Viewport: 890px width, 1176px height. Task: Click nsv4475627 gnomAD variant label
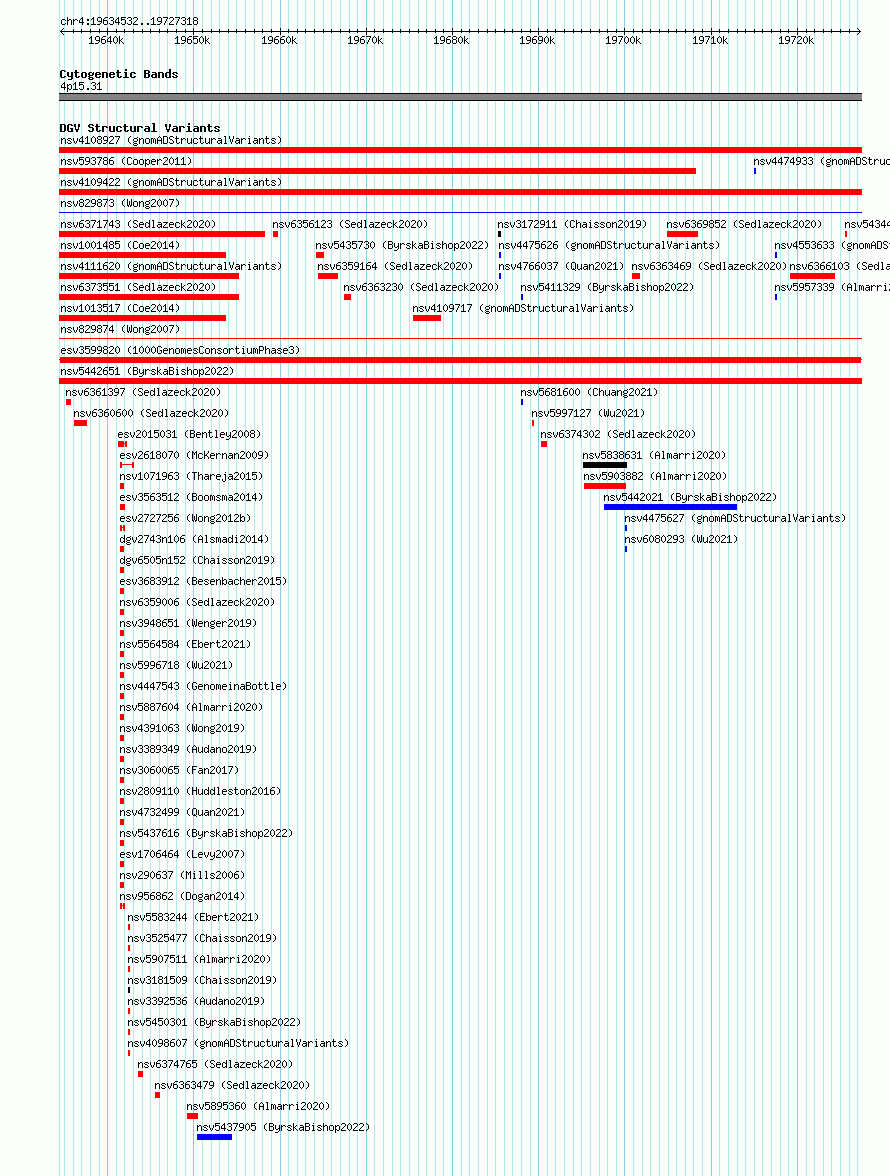click(x=736, y=518)
